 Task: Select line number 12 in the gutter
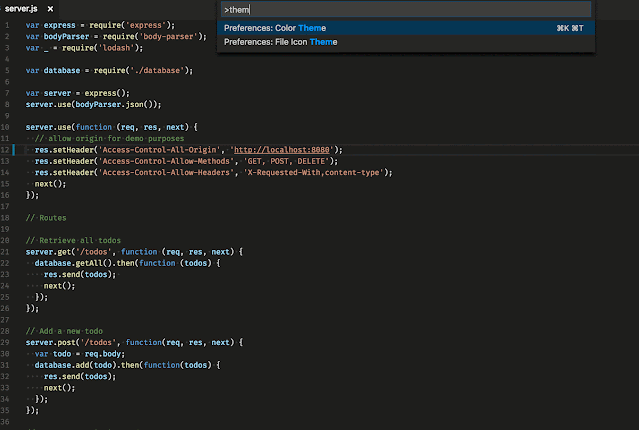pos(5,150)
